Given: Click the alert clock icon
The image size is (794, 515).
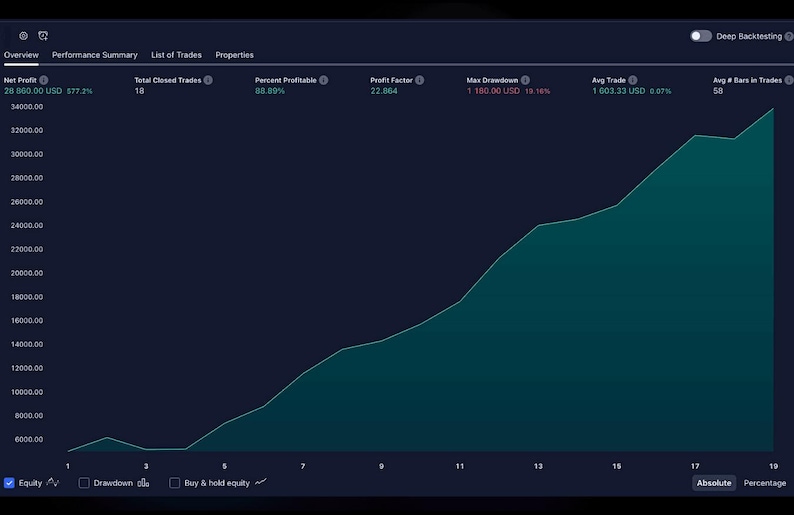Looking at the screenshot, I should pyautogui.click(x=43, y=35).
